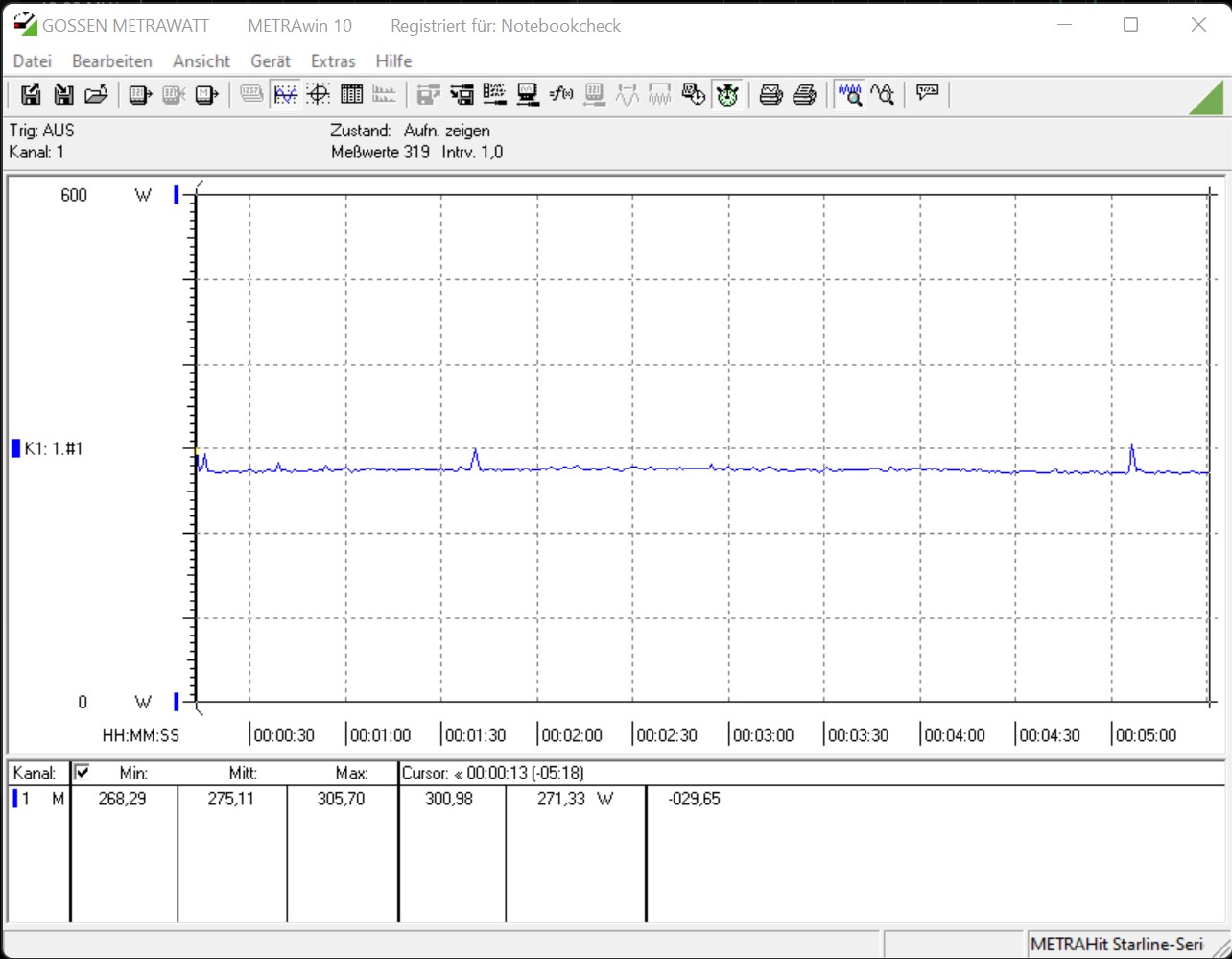The width and height of the screenshot is (1232, 959).
Task: Click the 'Trig: AUS' status text
Action: pyautogui.click(x=41, y=131)
